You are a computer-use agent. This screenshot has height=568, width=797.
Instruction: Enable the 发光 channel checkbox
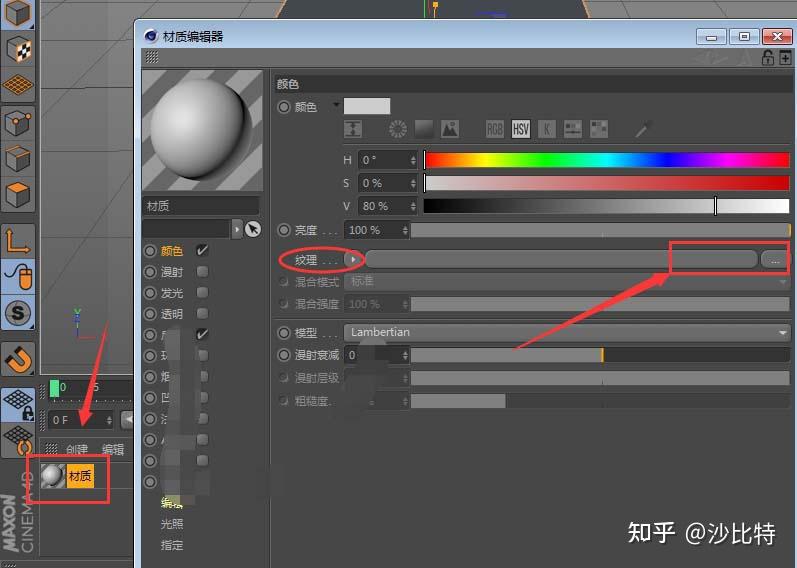point(202,292)
